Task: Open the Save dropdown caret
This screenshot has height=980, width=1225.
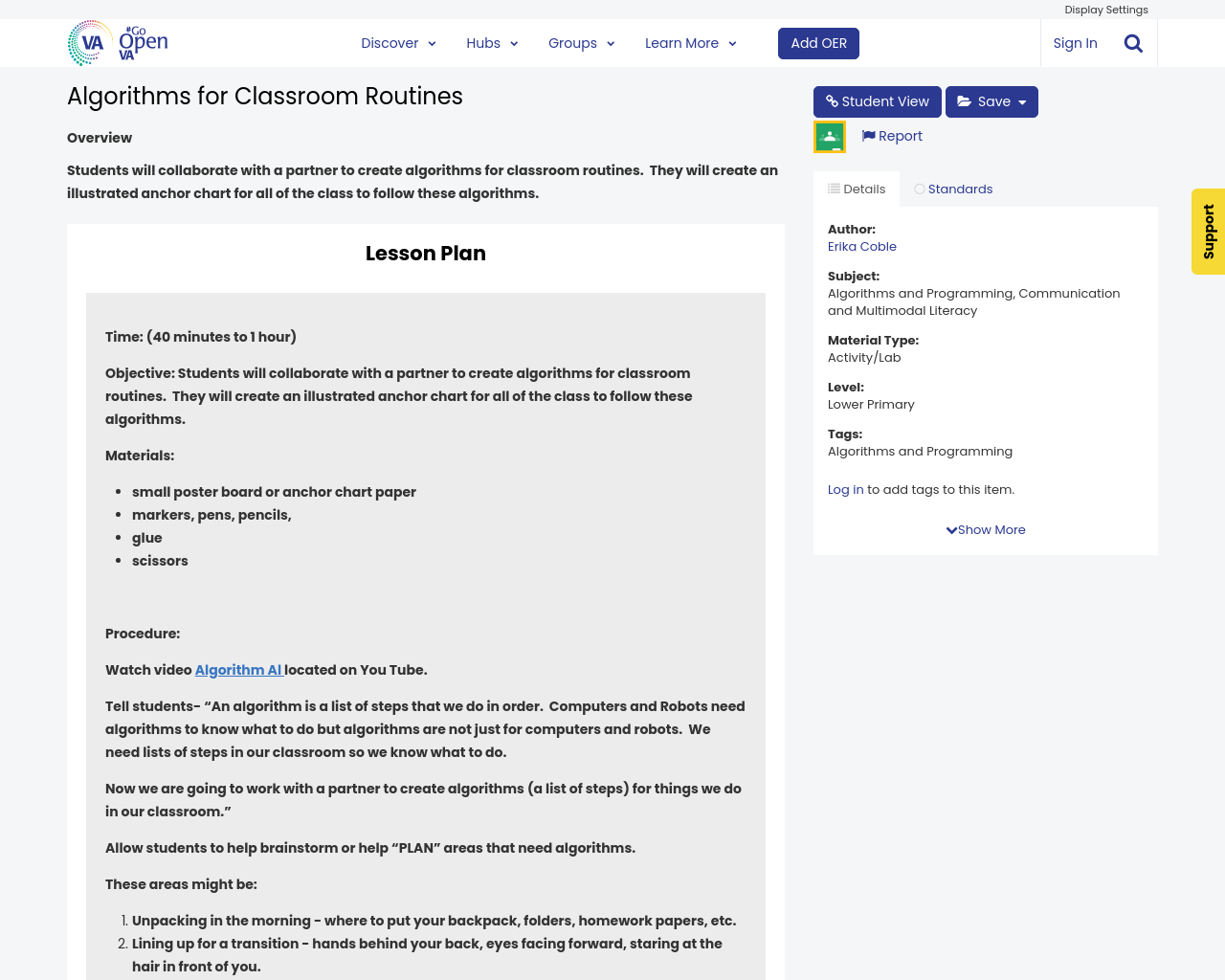Action: coord(1022,102)
